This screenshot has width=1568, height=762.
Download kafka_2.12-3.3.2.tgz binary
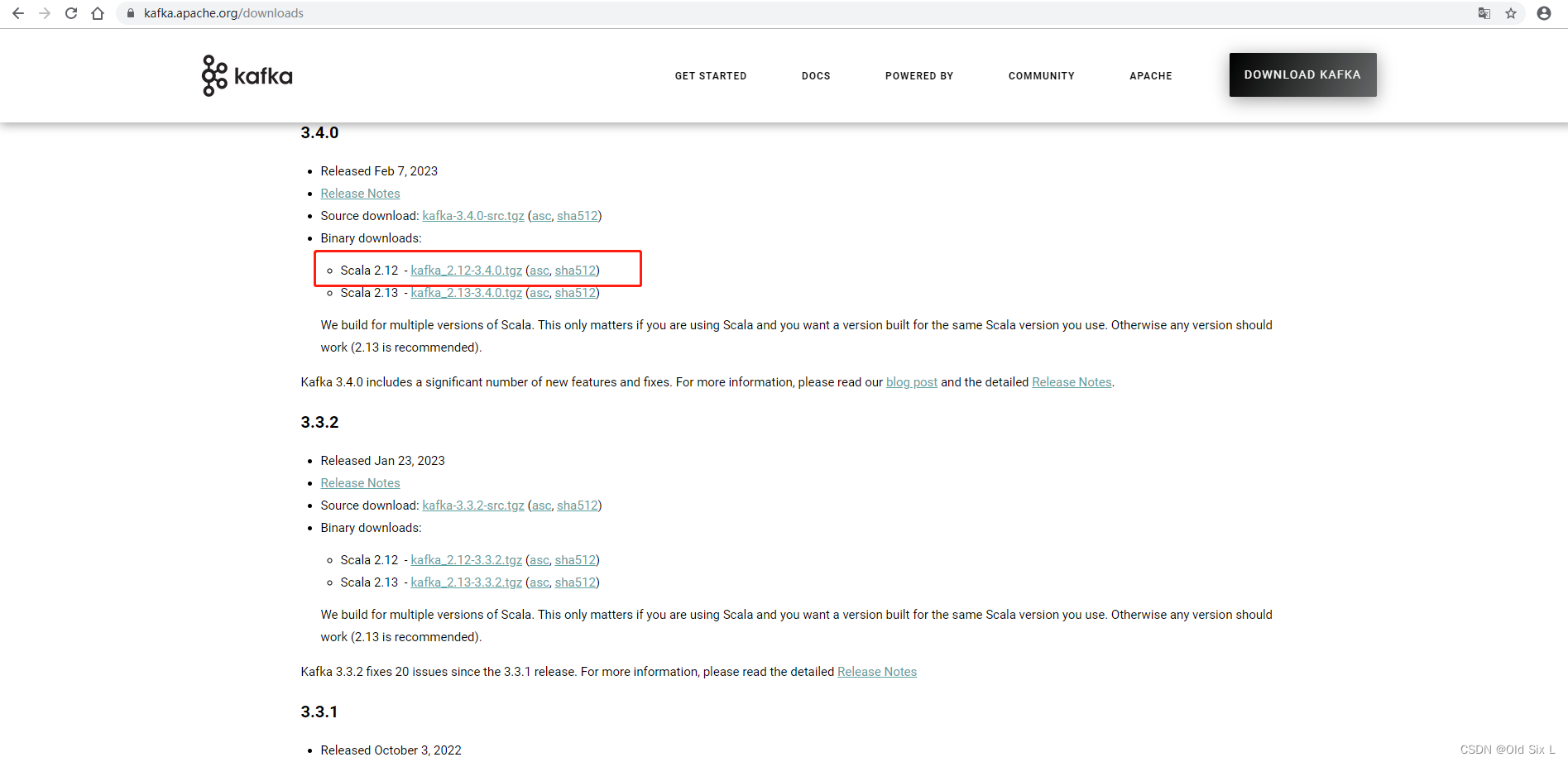tap(467, 560)
